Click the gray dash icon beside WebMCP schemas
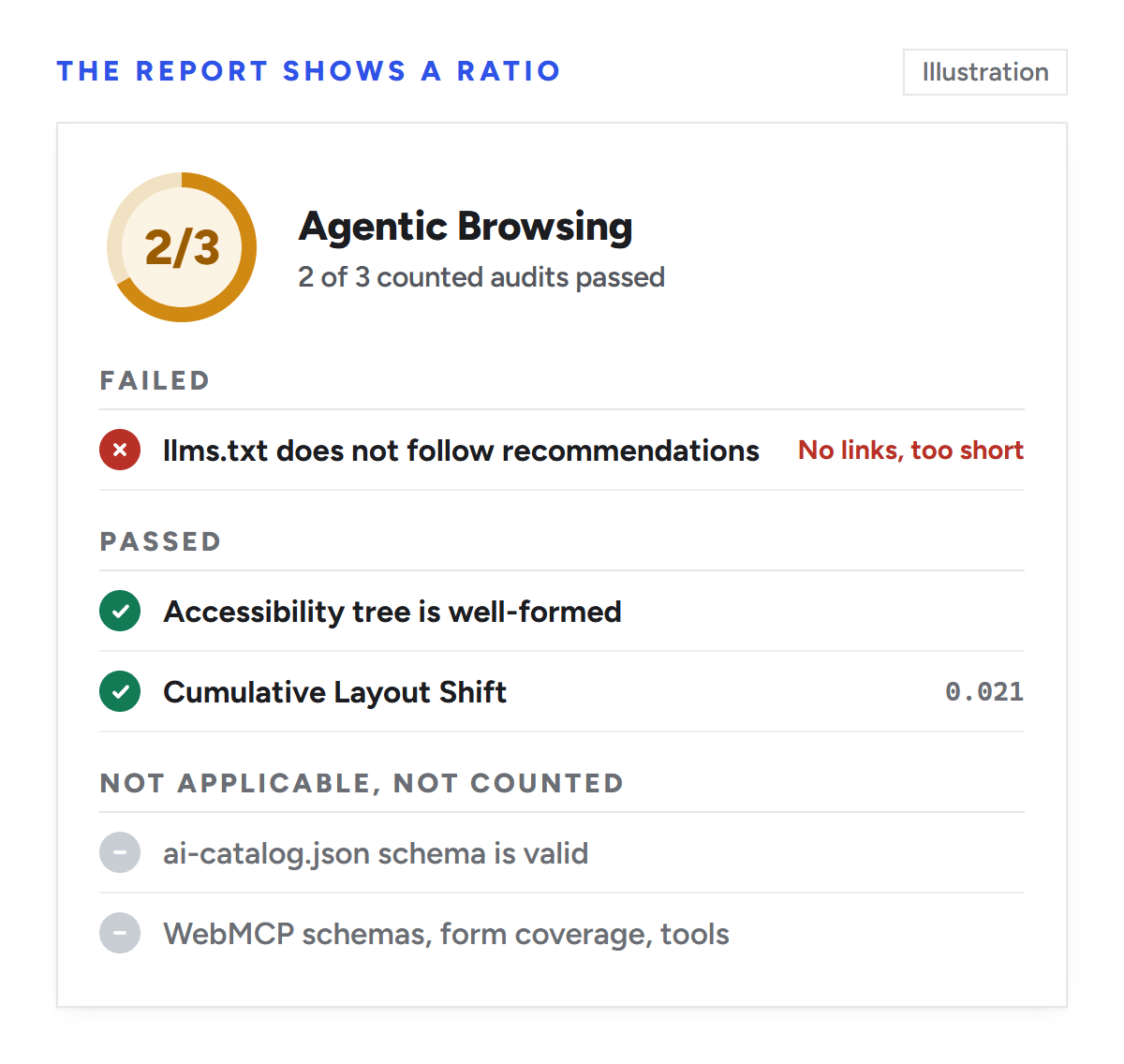Viewport: 1124px width, 1064px height. (x=120, y=934)
